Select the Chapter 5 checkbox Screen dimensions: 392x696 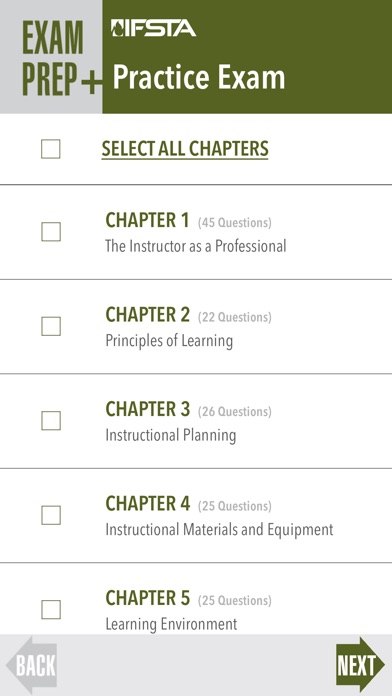click(x=51, y=609)
